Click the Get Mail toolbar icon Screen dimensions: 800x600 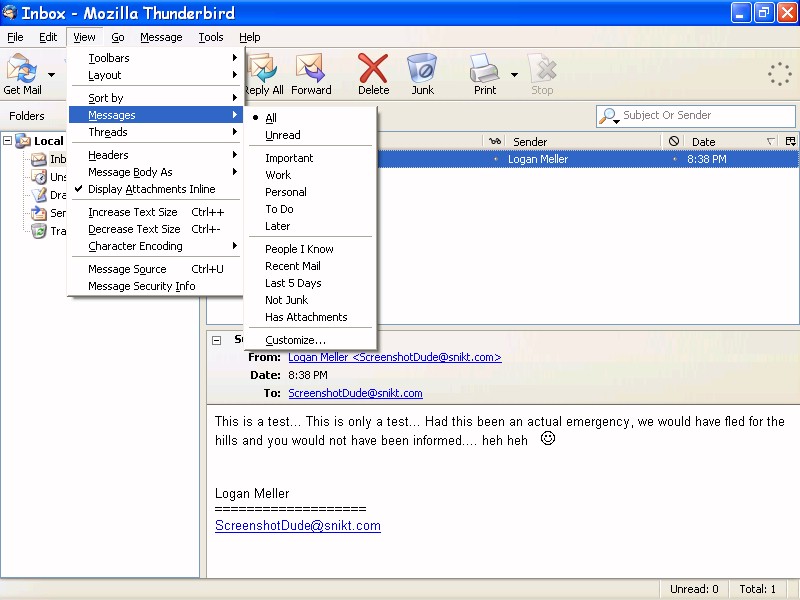[x=21, y=68]
